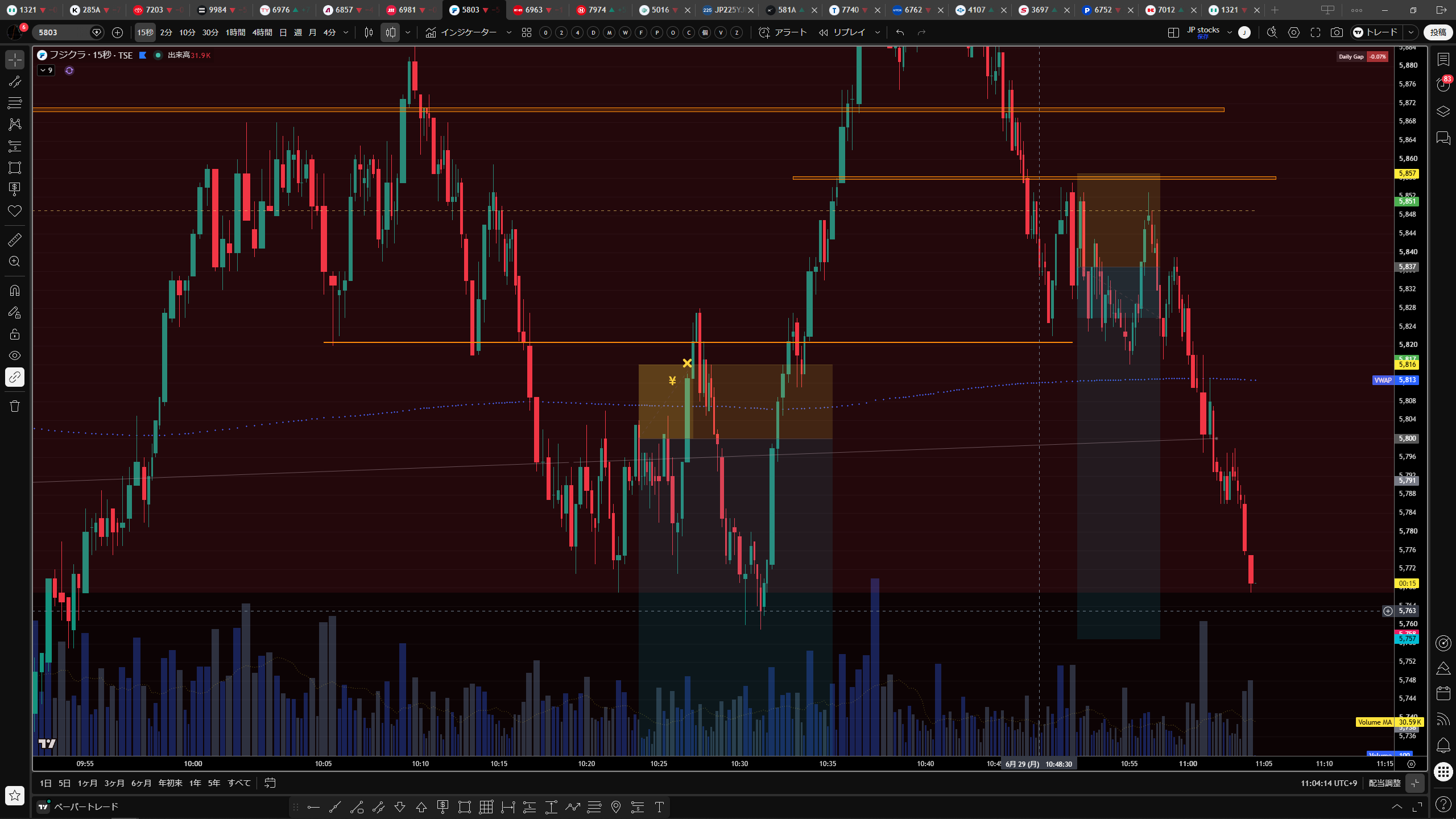Activate the magnet mode icon
Screen dimensions: 1456x819
(x=15, y=291)
